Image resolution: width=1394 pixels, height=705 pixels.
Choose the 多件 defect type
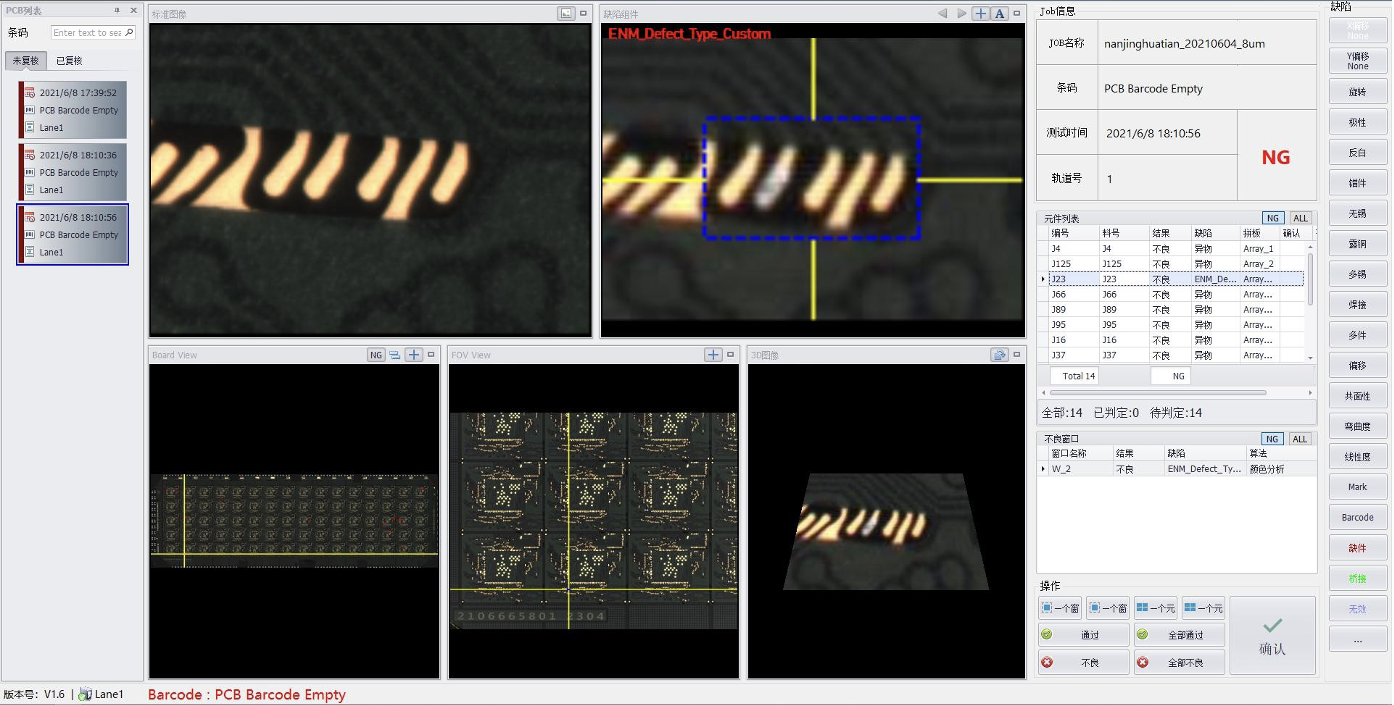1357,335
